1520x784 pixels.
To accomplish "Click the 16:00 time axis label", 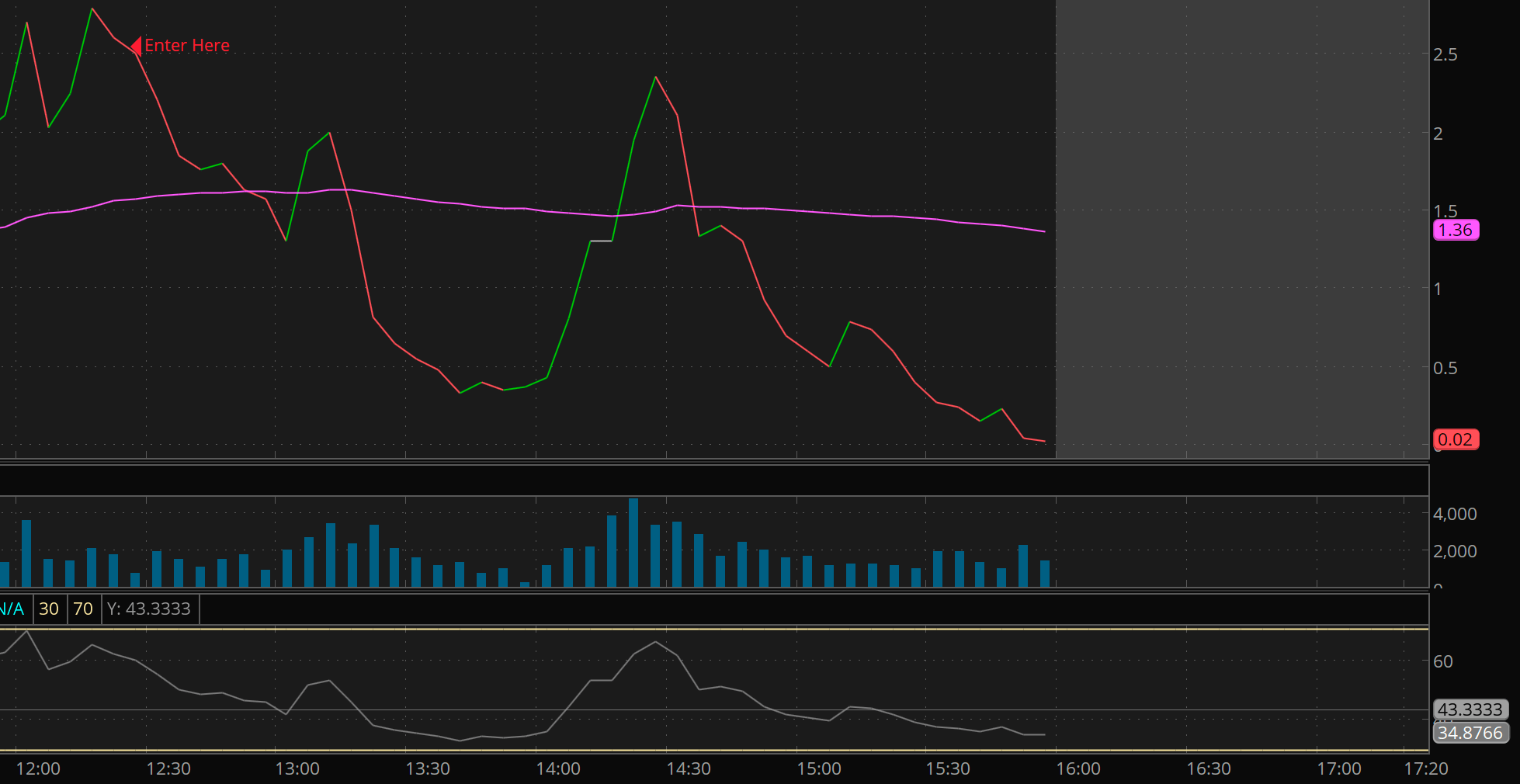I will click(x=1078, y=768).
